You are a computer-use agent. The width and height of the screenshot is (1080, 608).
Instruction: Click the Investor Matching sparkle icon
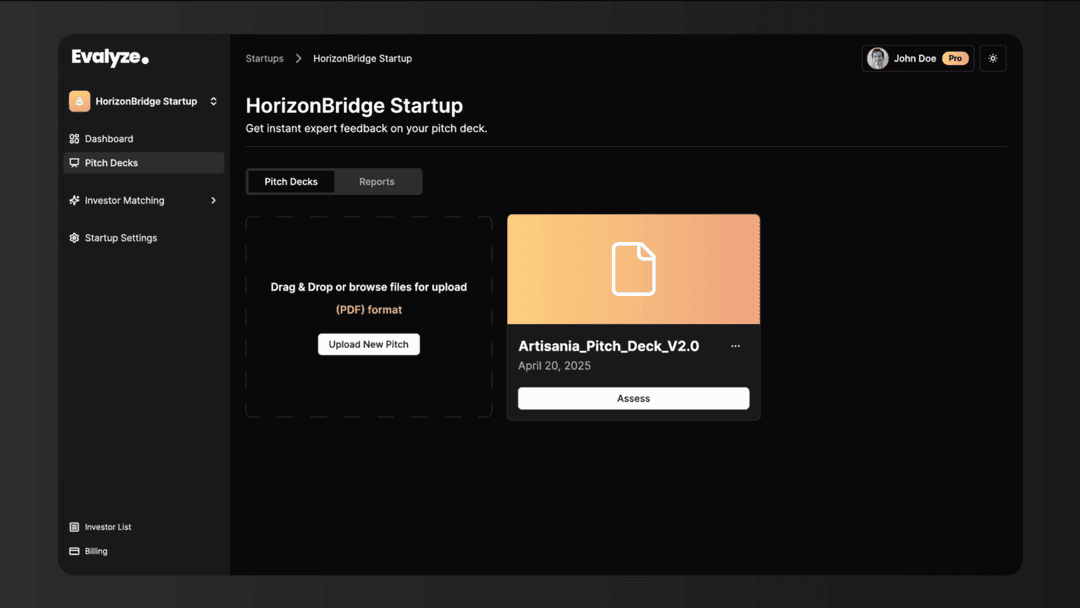pos(74,201)
